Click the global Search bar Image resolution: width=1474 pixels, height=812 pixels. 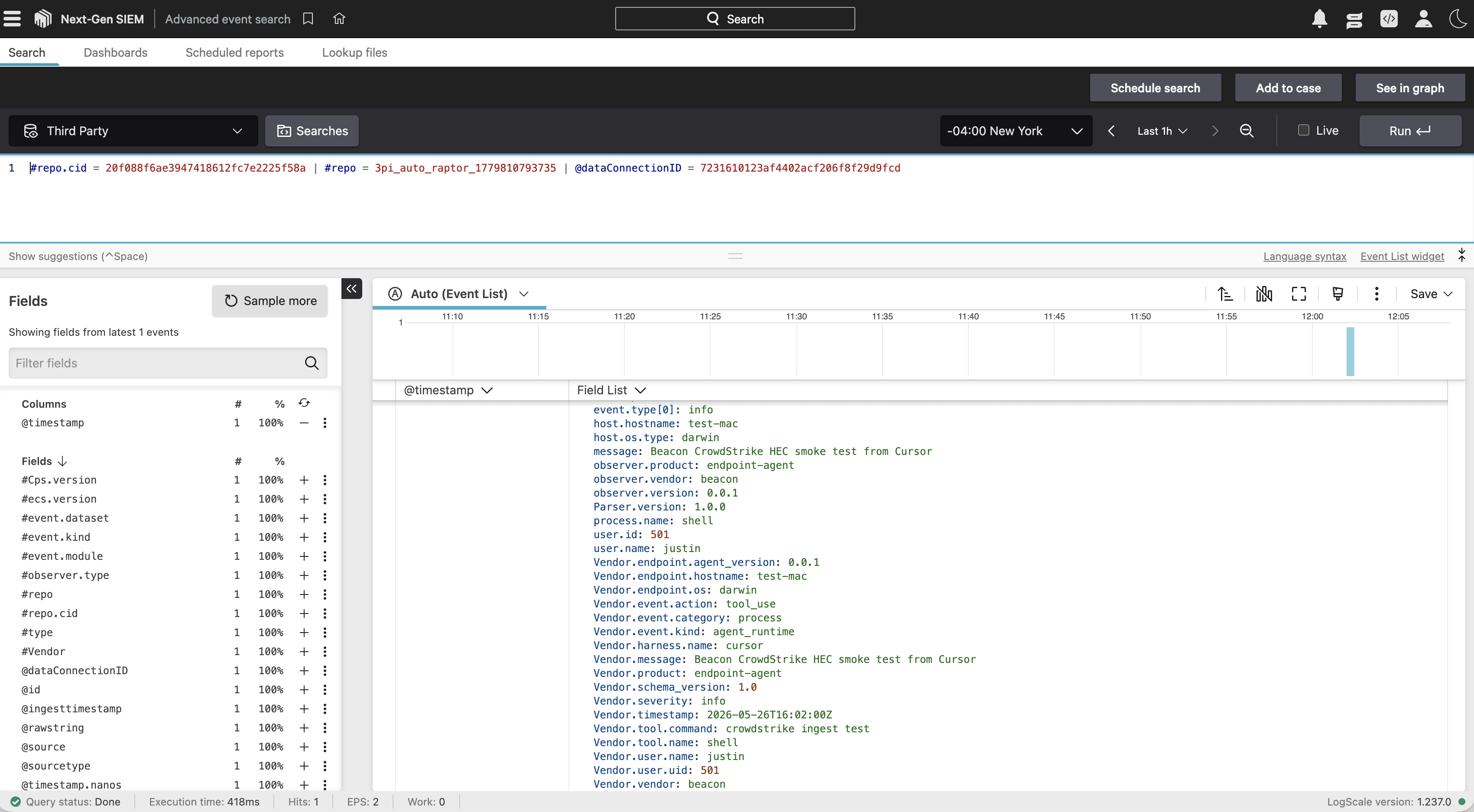pos(735,19)
